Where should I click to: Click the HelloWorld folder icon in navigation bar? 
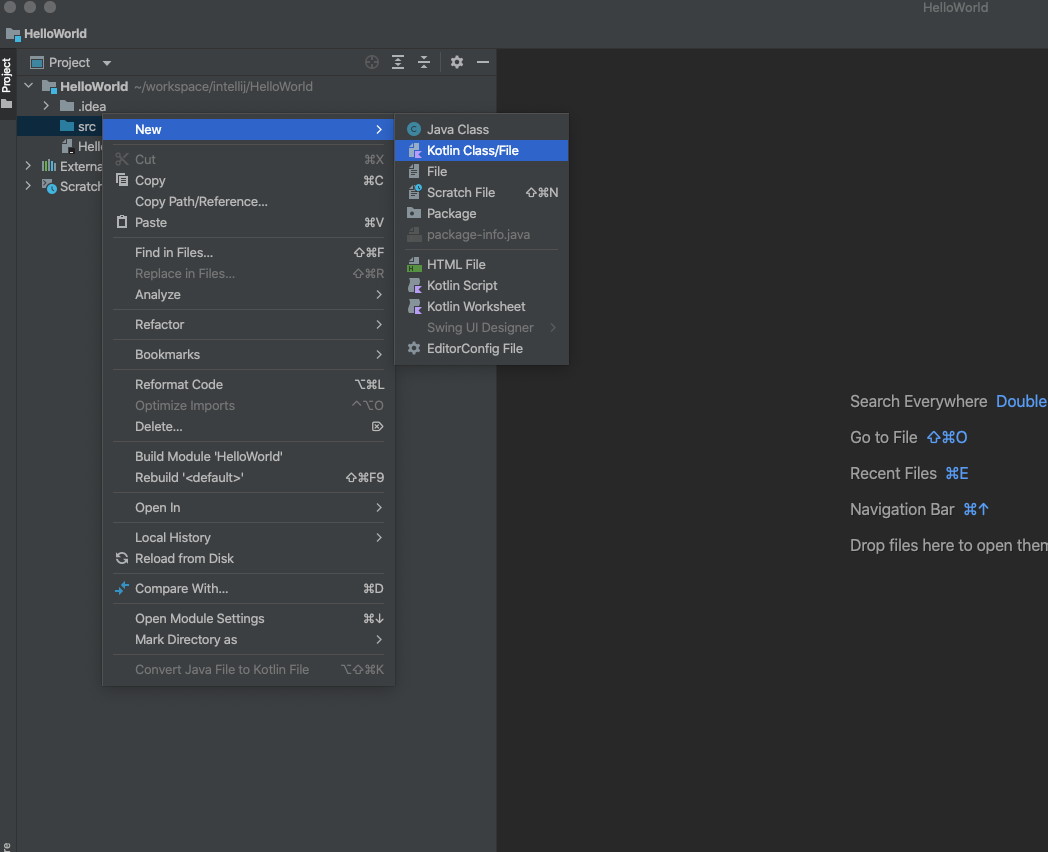[13, 33]
